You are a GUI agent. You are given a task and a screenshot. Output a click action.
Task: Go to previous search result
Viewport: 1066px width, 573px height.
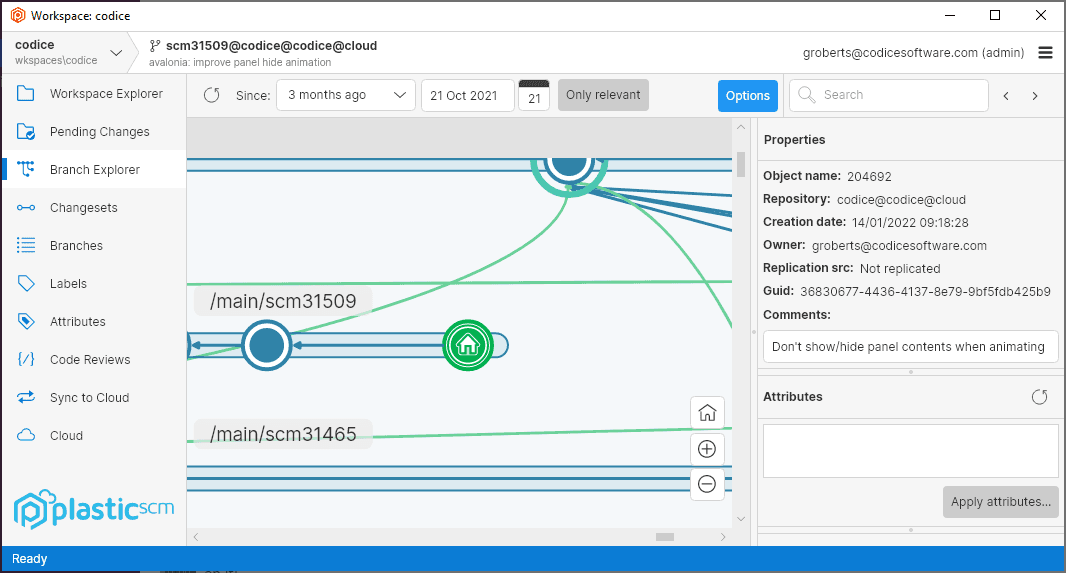coord(1006,96)
